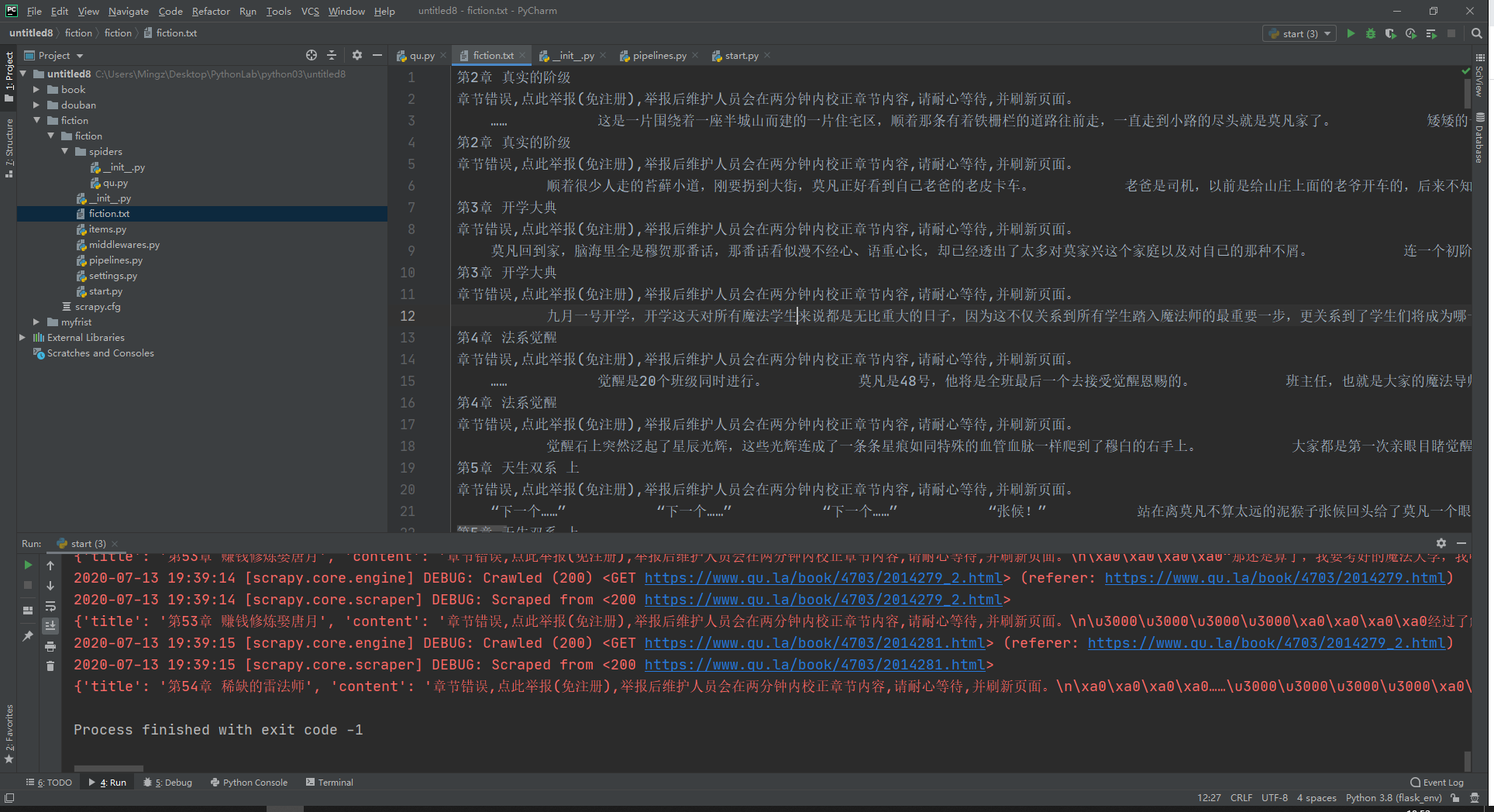The height and width of the screenshot is (812, 1494).
Task: Open Run panel settings gear
Action: 1441,543
